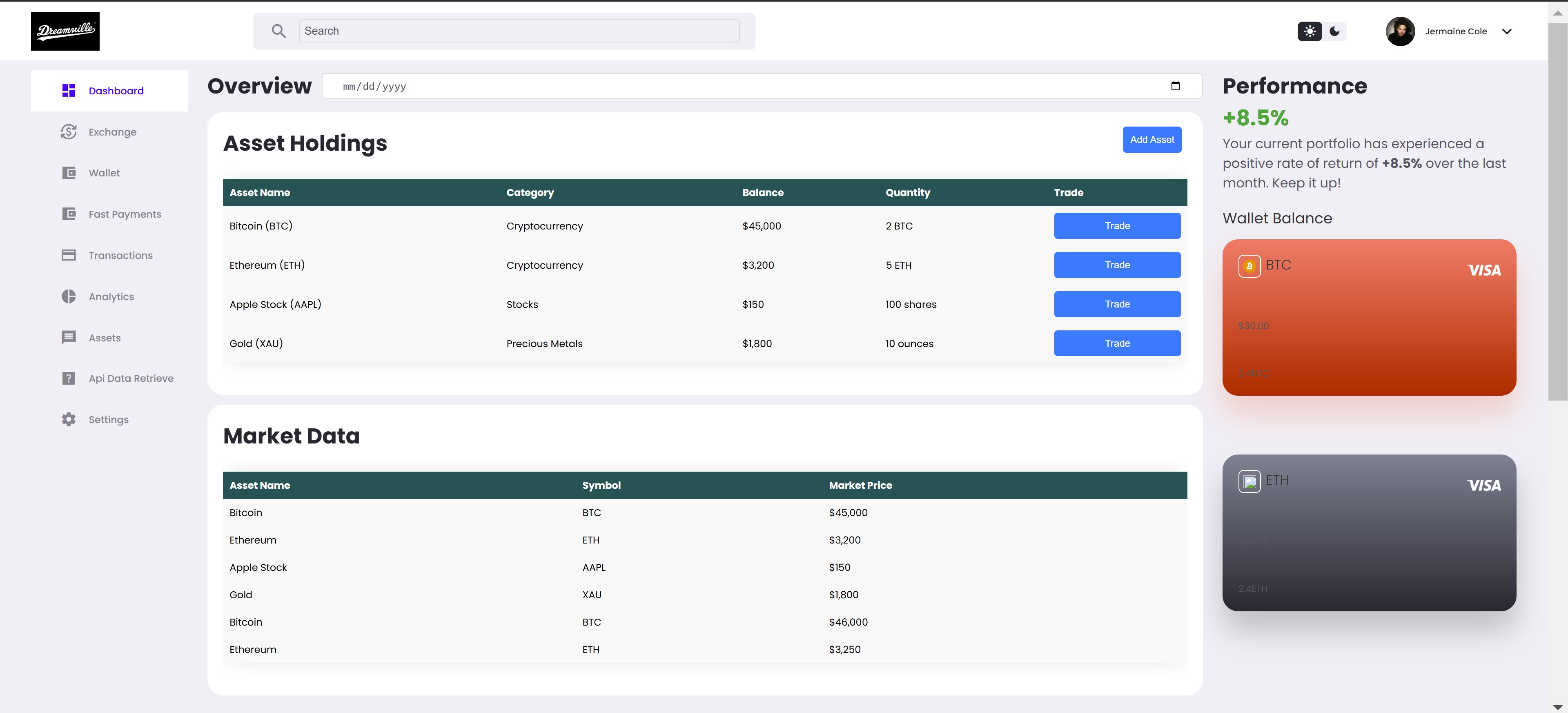The height and width of the screenshot is (713, 1568).
Task: Select the BTC wallet card
Action: click(1369, 317)
